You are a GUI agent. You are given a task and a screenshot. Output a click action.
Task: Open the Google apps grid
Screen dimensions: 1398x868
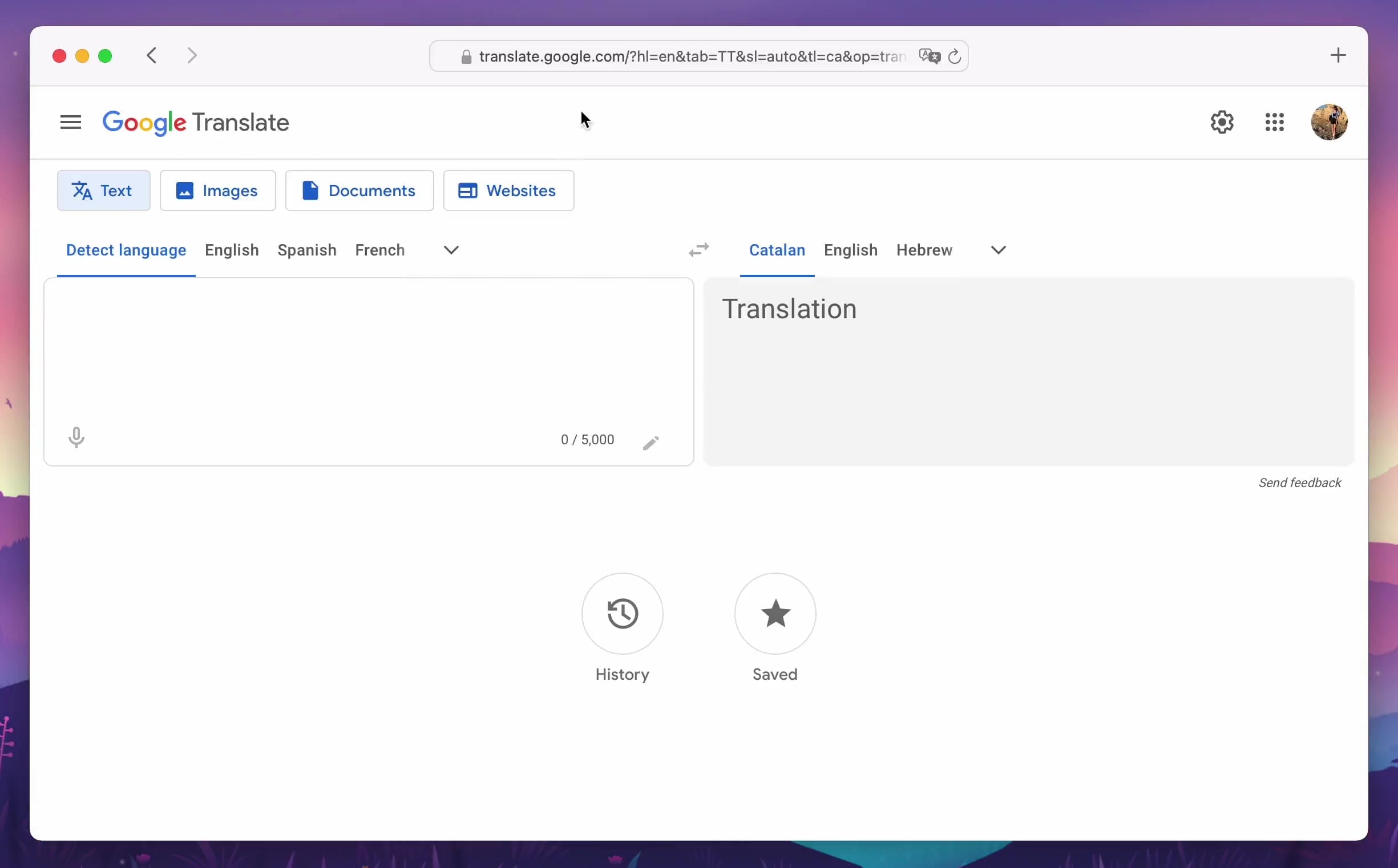point(1274,122)
